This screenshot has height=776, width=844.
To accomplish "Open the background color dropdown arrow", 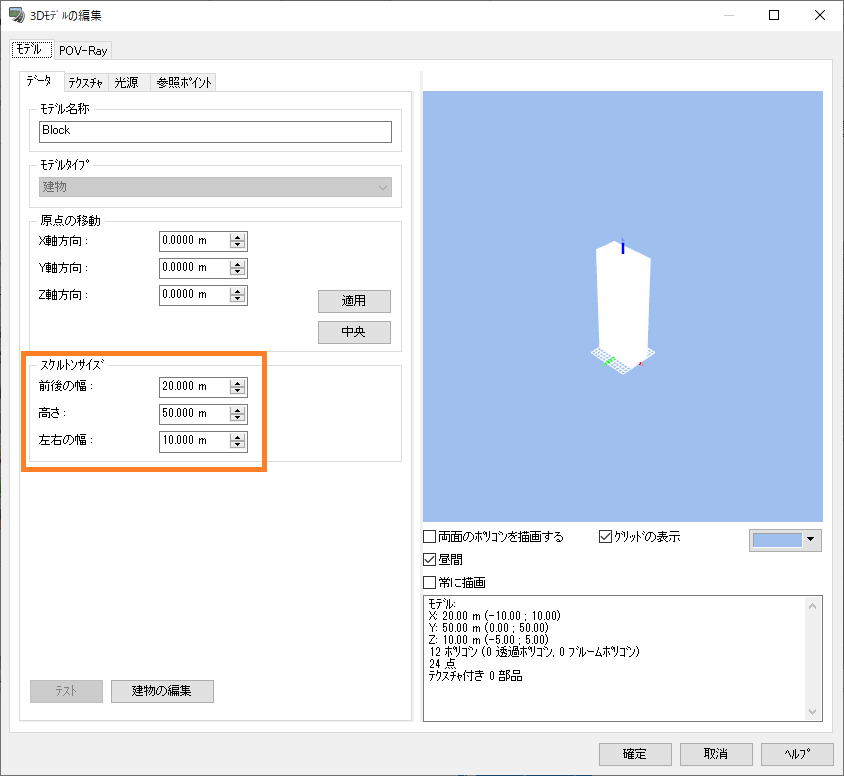I will click(811, 539).
